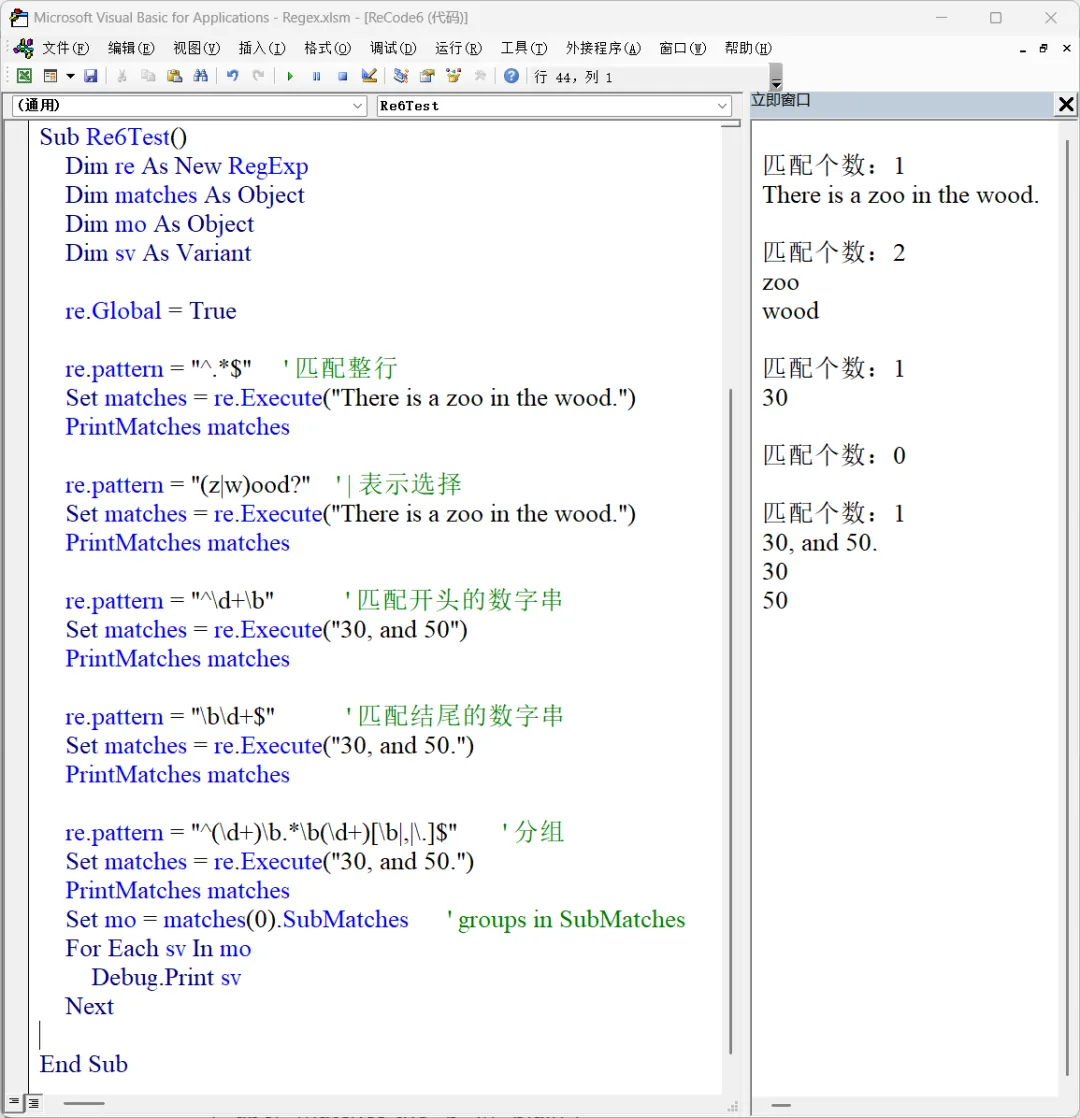This screenshot has width=1080, height=1118.
Task: Click the comment '匹配整行'
Action: 346,369
